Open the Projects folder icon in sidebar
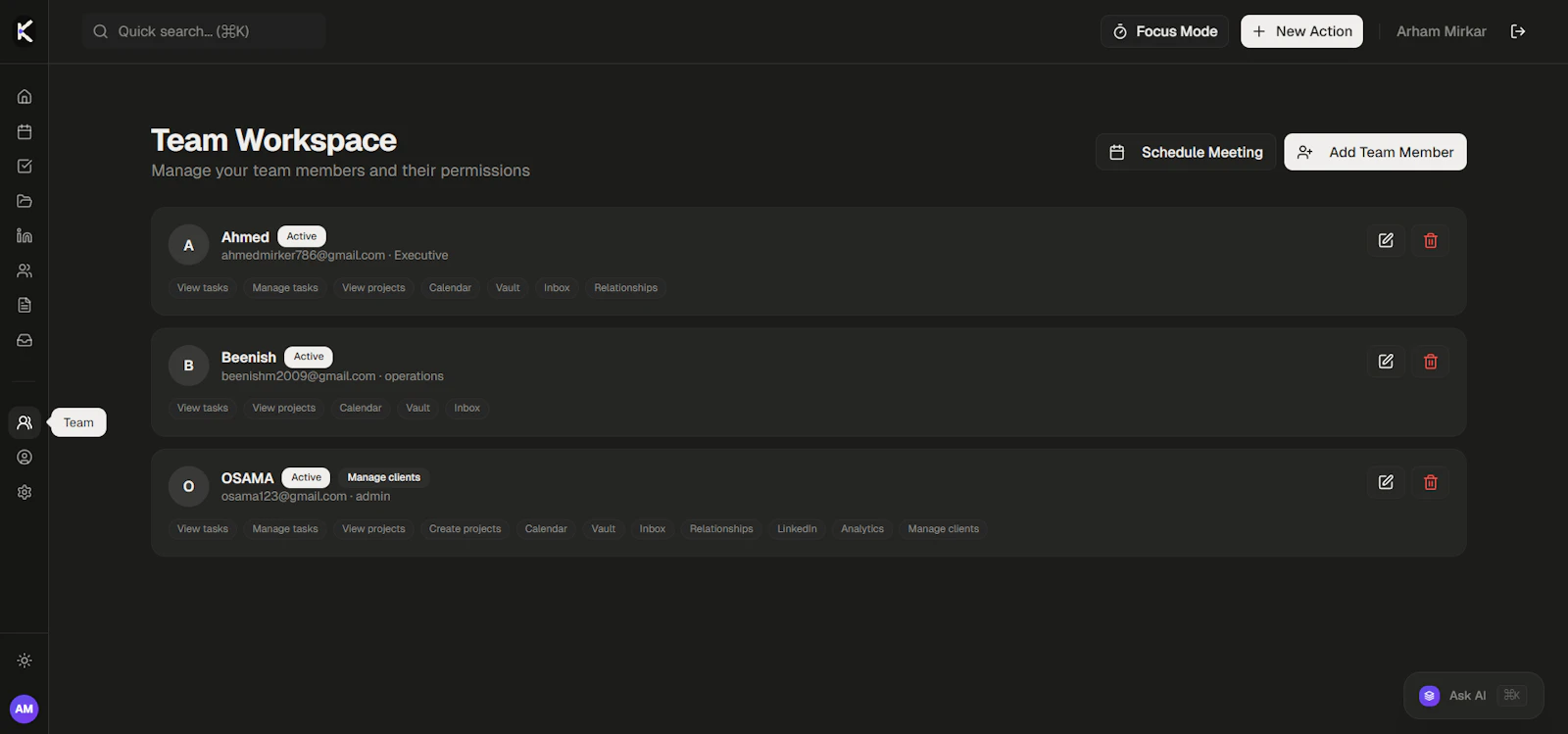Viewport: 1568px width, 734px height. 24,201
